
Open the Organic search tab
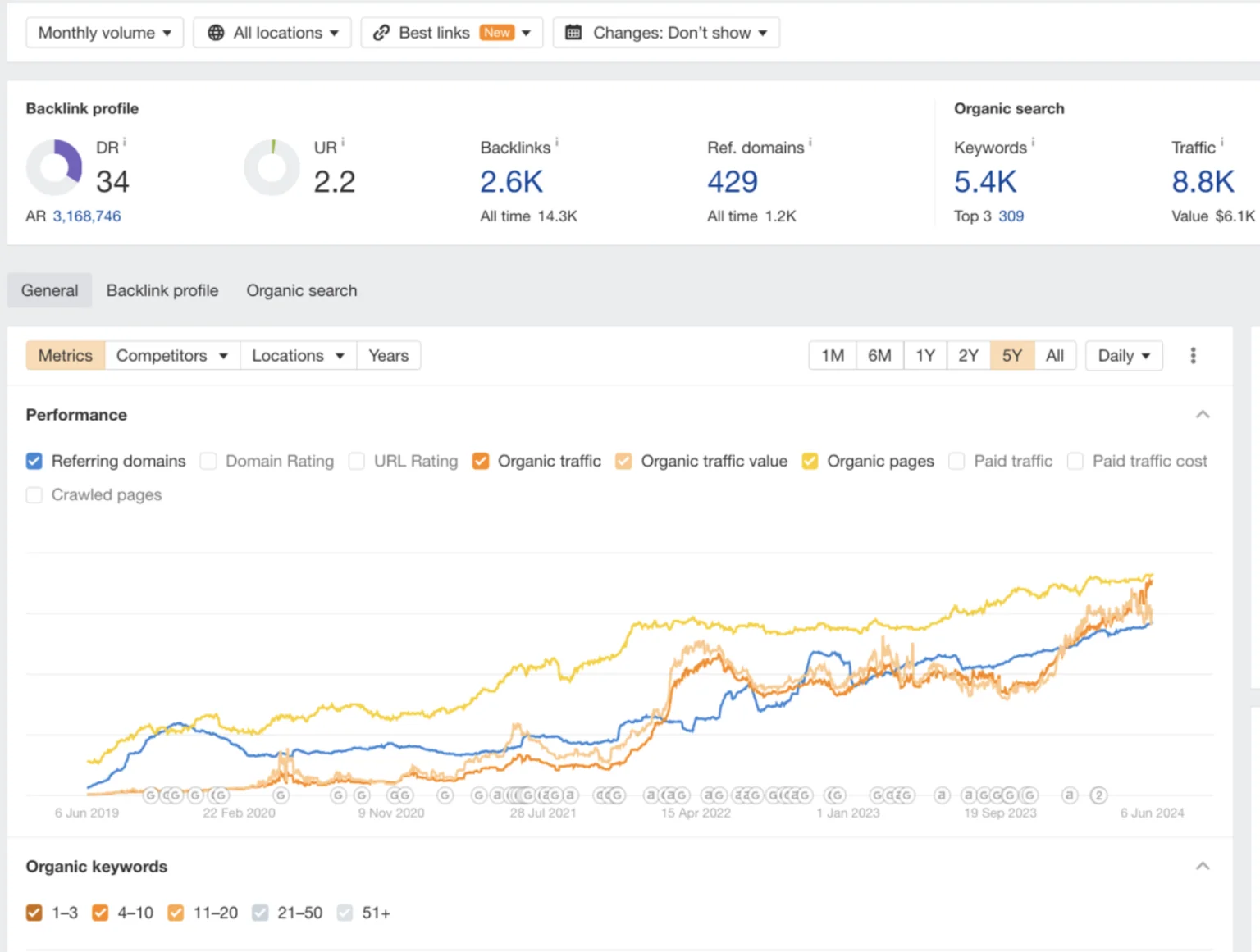(x=301, y=290)
